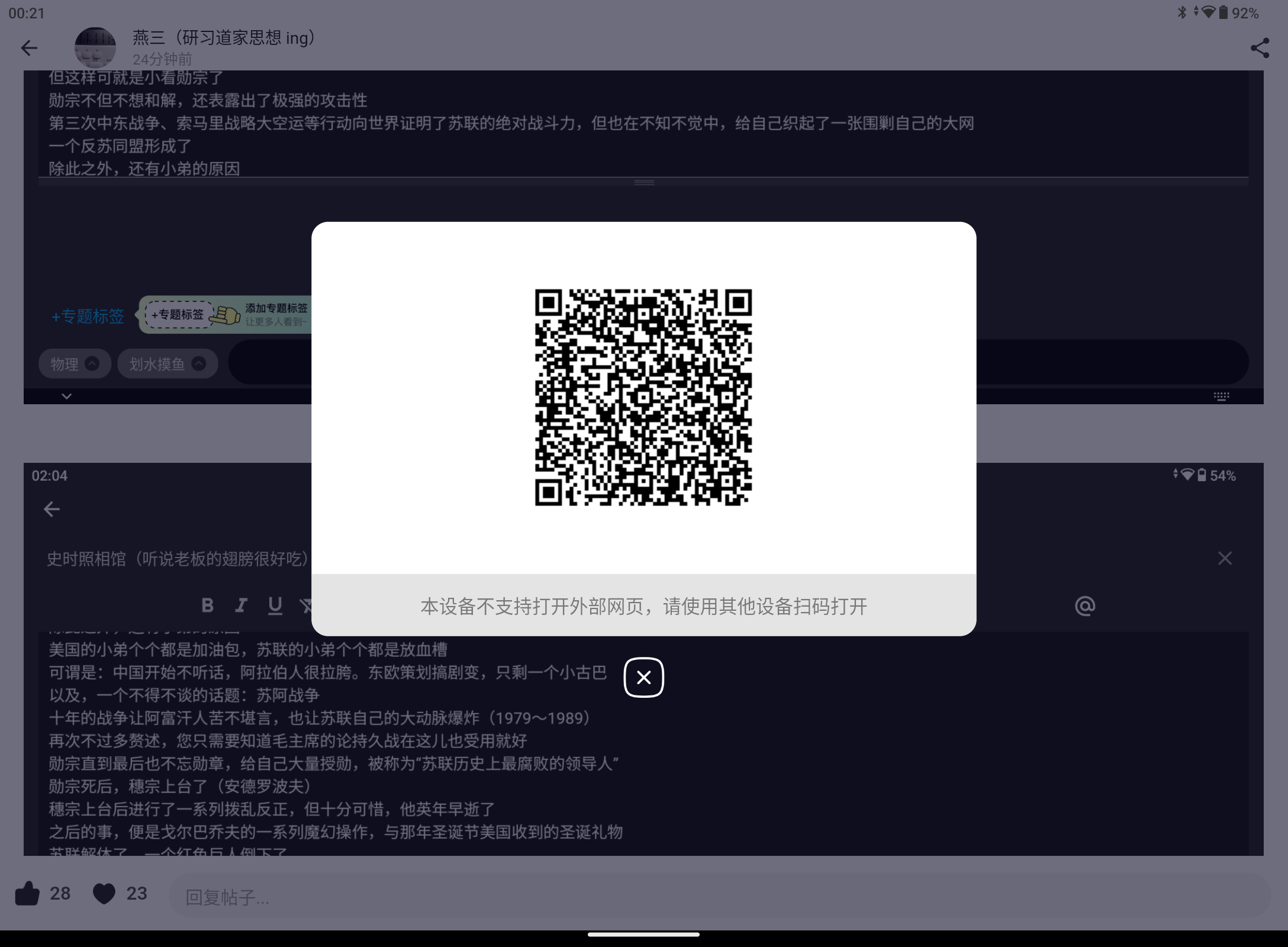Tap the blue +专题标签 link
The image size is (1288, 947).
[88, 316]
